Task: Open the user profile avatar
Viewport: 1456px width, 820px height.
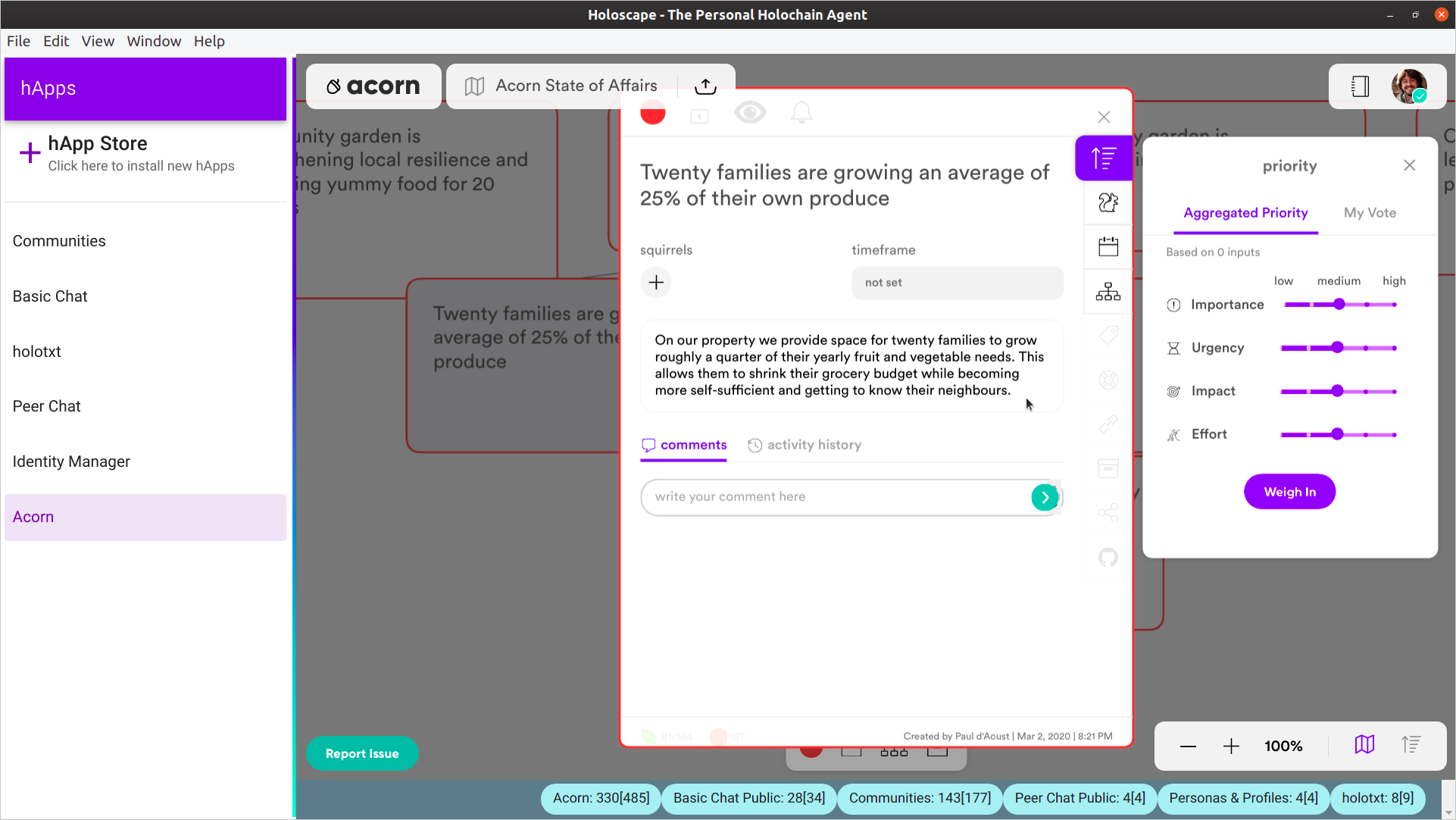Action: coord(1409,86)
